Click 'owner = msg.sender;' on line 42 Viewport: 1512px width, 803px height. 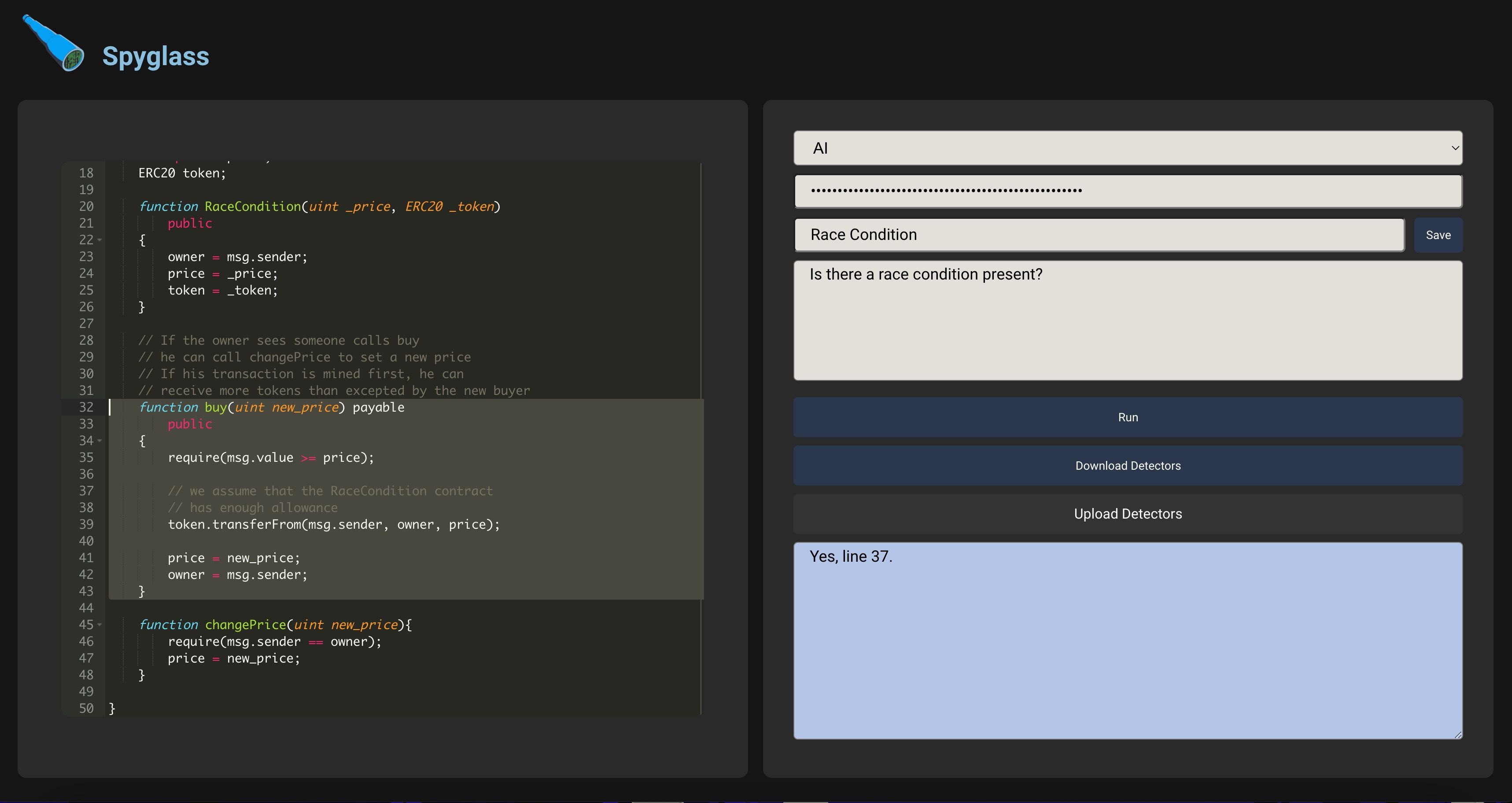coord(237,575)
